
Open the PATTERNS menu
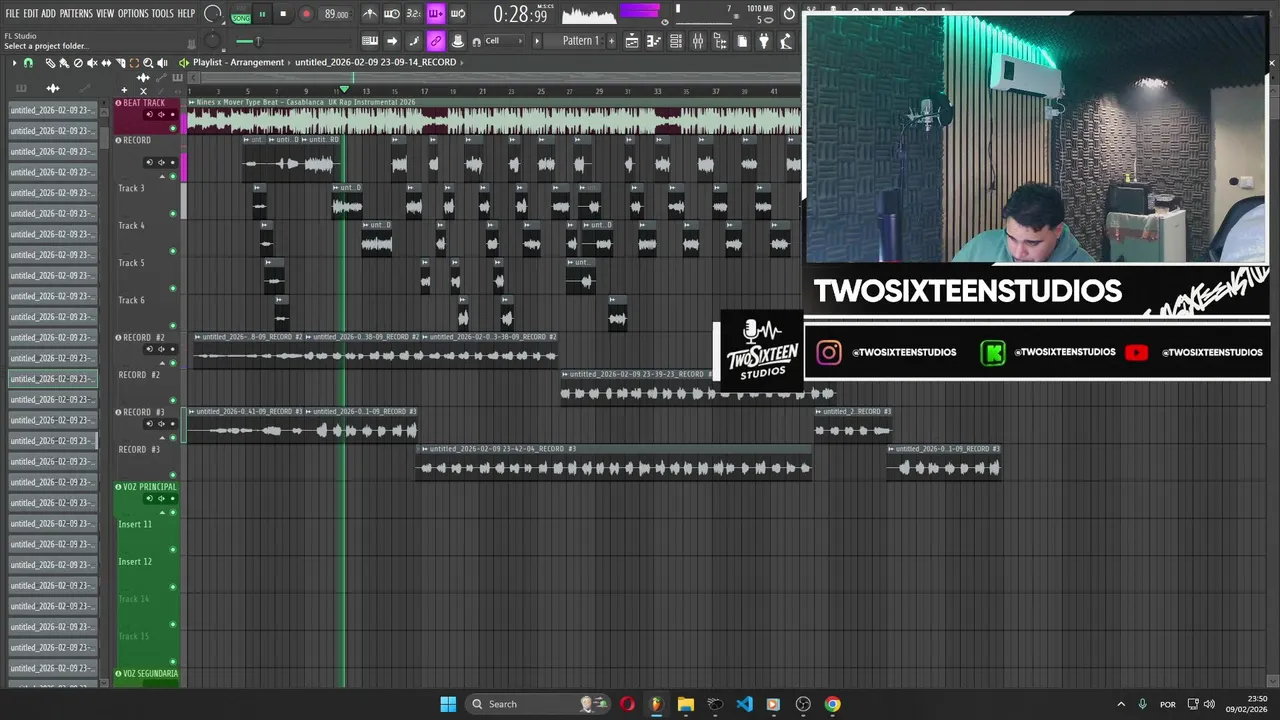click(76, 14)
